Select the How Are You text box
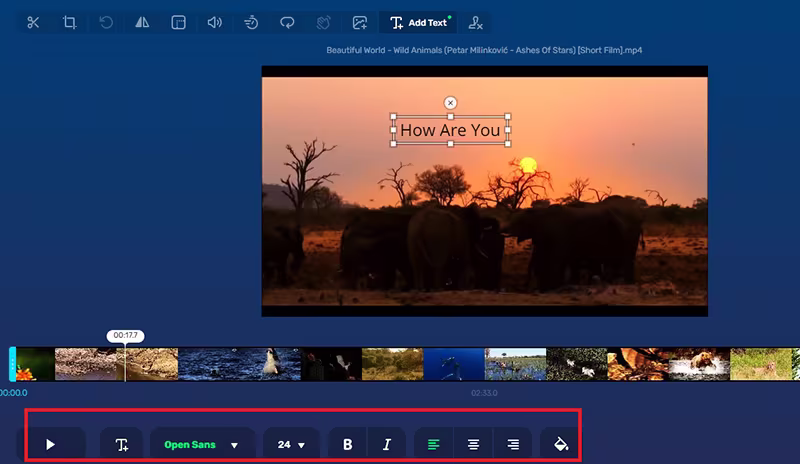This screenshot has width=800, height=464. 450,130
